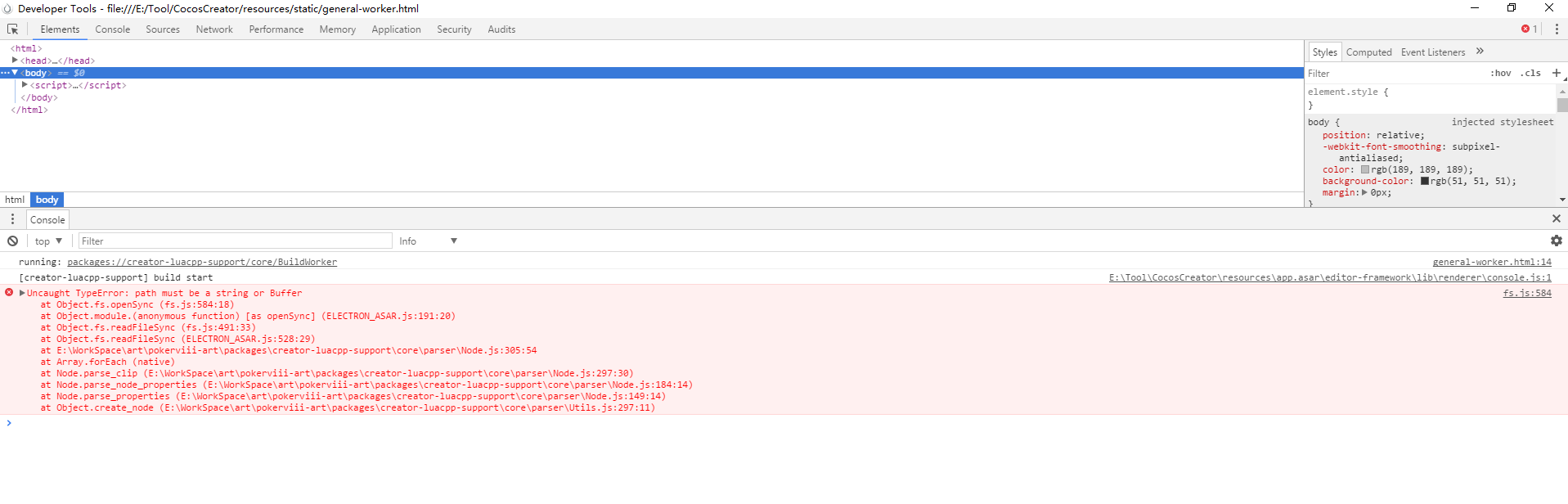
Task: Open the Computed styles tab
Action: [x=1368, y=52]
